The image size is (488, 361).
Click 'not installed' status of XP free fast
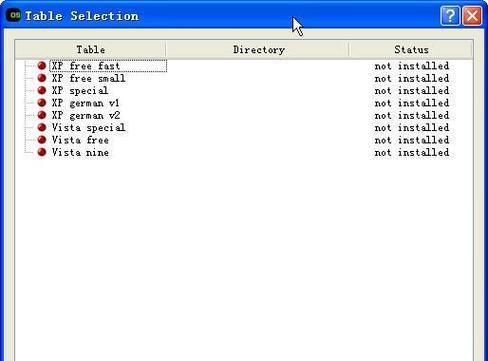tap(412, 66)
